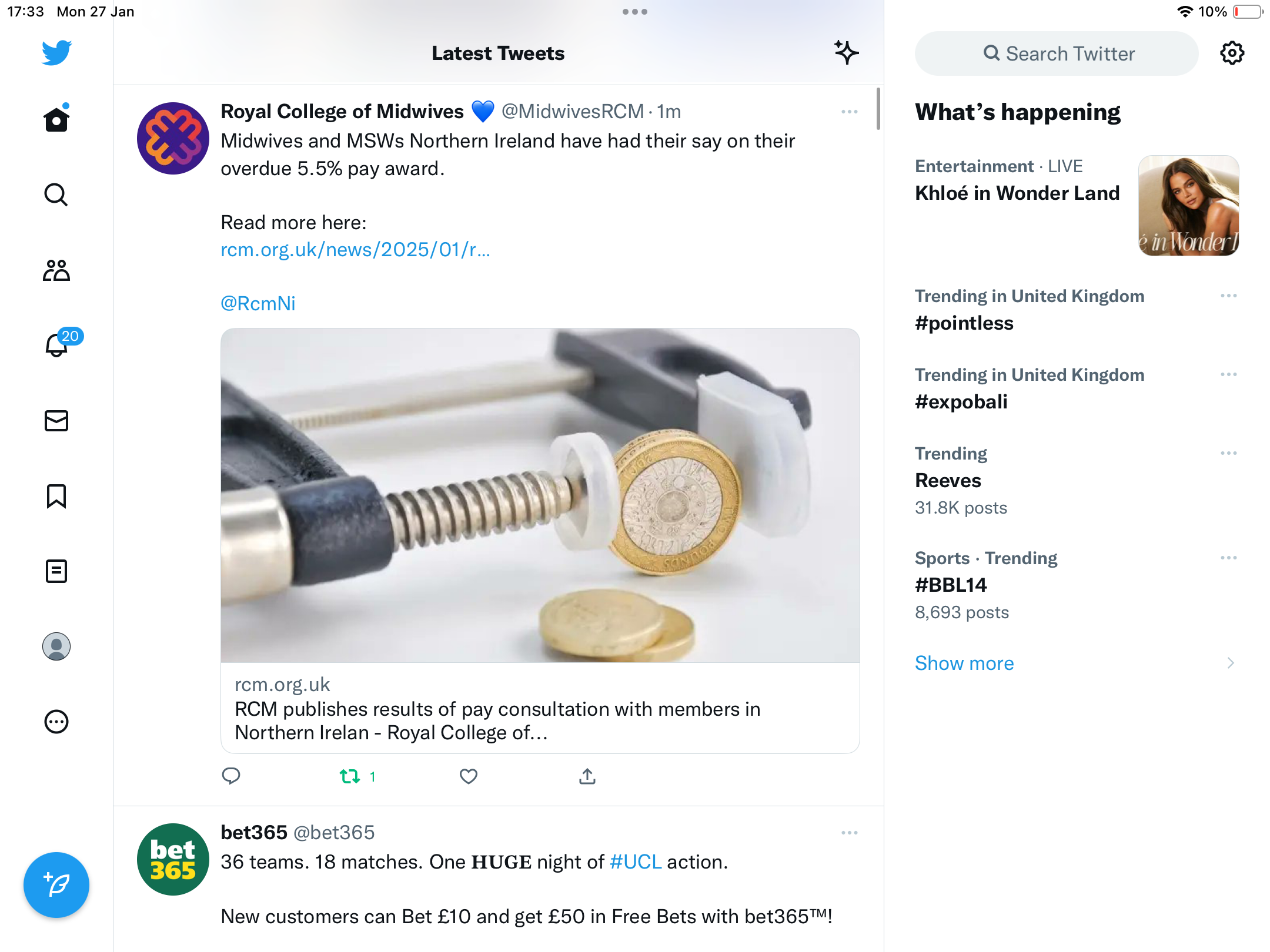Open more options for the RCM tweet

850,112
